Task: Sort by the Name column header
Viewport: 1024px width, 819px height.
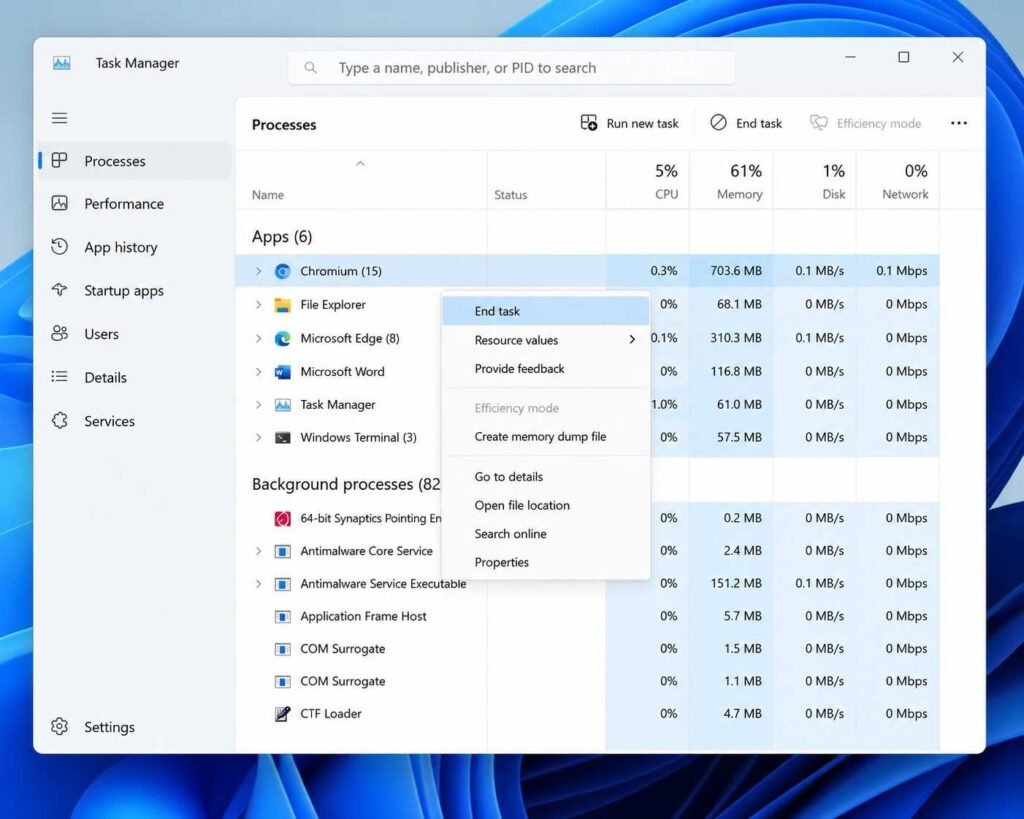Action: pos(360,181)
